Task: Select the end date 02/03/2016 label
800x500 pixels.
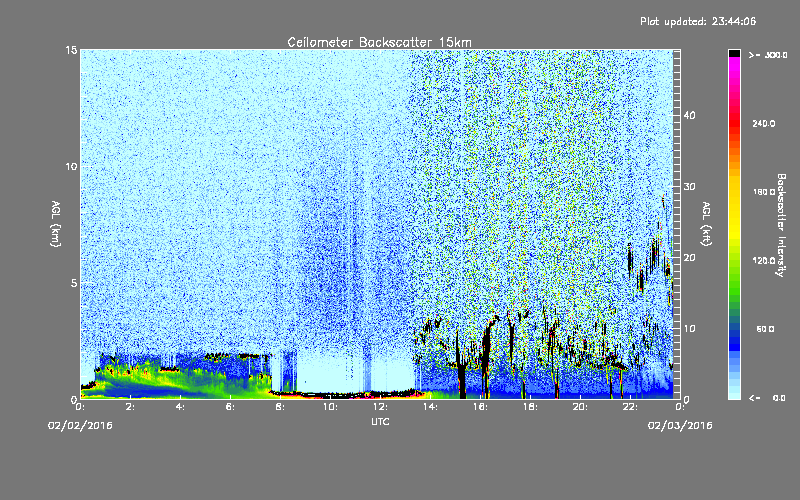Action: click(x=680, y=425)
